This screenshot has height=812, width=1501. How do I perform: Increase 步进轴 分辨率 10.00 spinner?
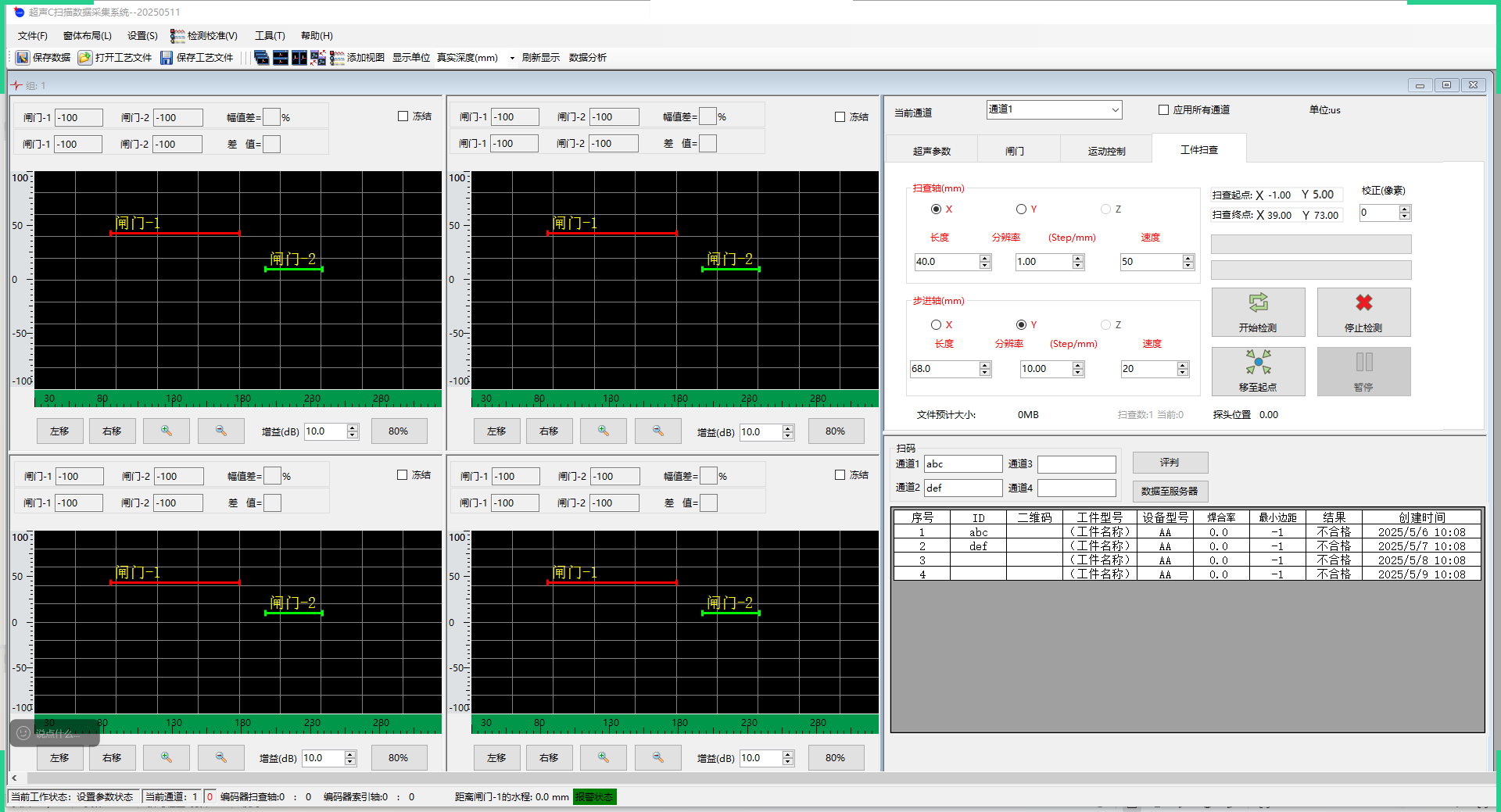pos(1078,365)
